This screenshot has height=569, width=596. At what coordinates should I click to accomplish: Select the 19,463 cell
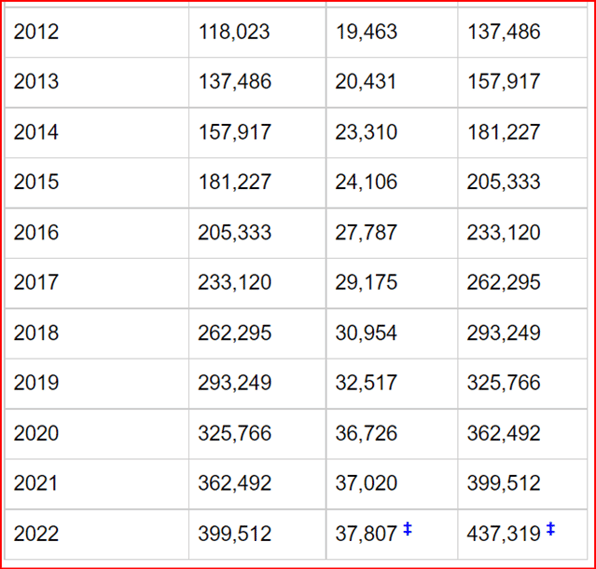click(x=392, y=32)
